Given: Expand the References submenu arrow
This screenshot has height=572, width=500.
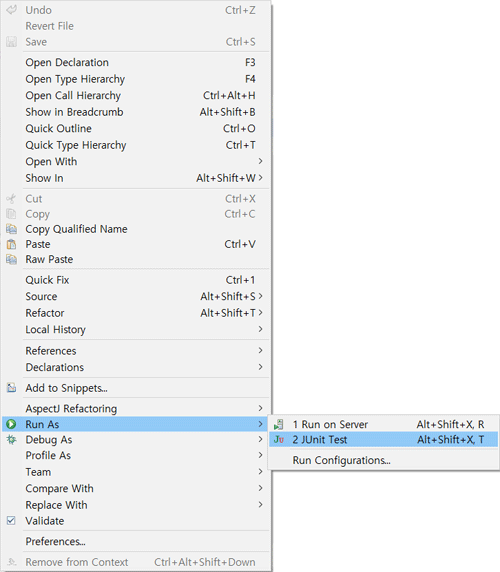Looking at the screenshot, I should (x=260, y=350).
